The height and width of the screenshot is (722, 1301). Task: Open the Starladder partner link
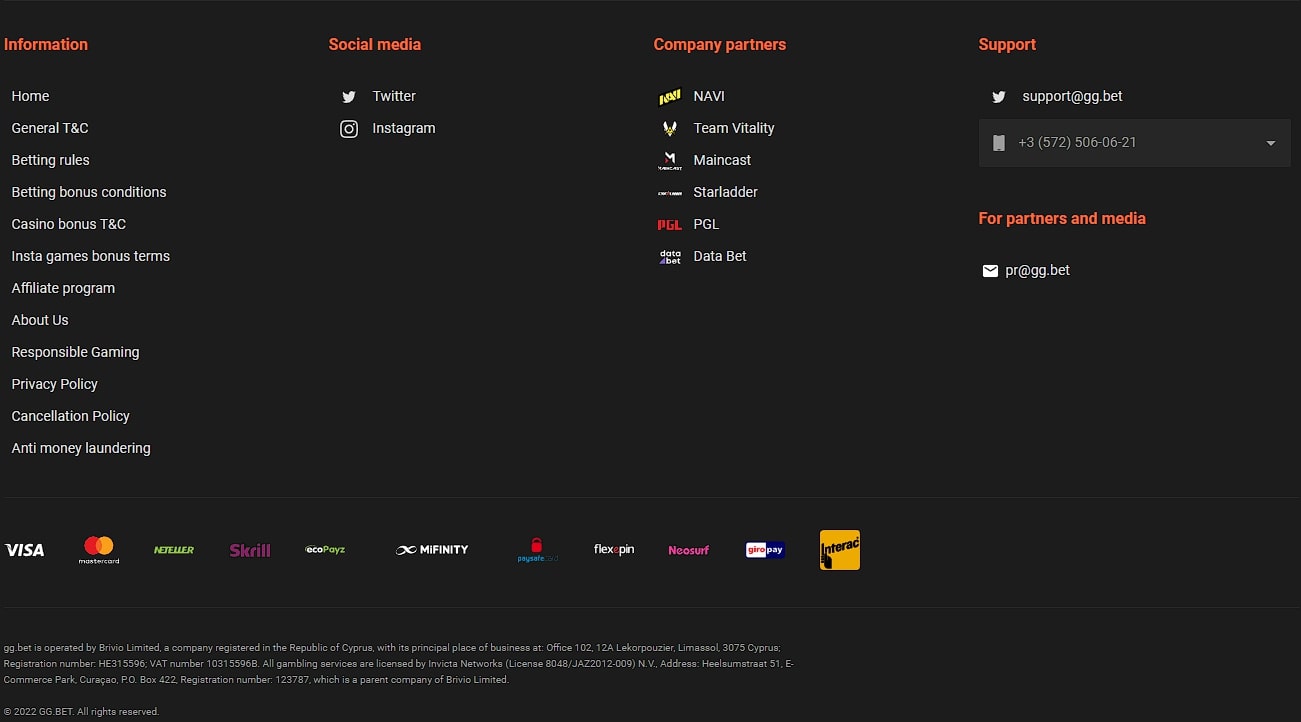tap(726, 193)
